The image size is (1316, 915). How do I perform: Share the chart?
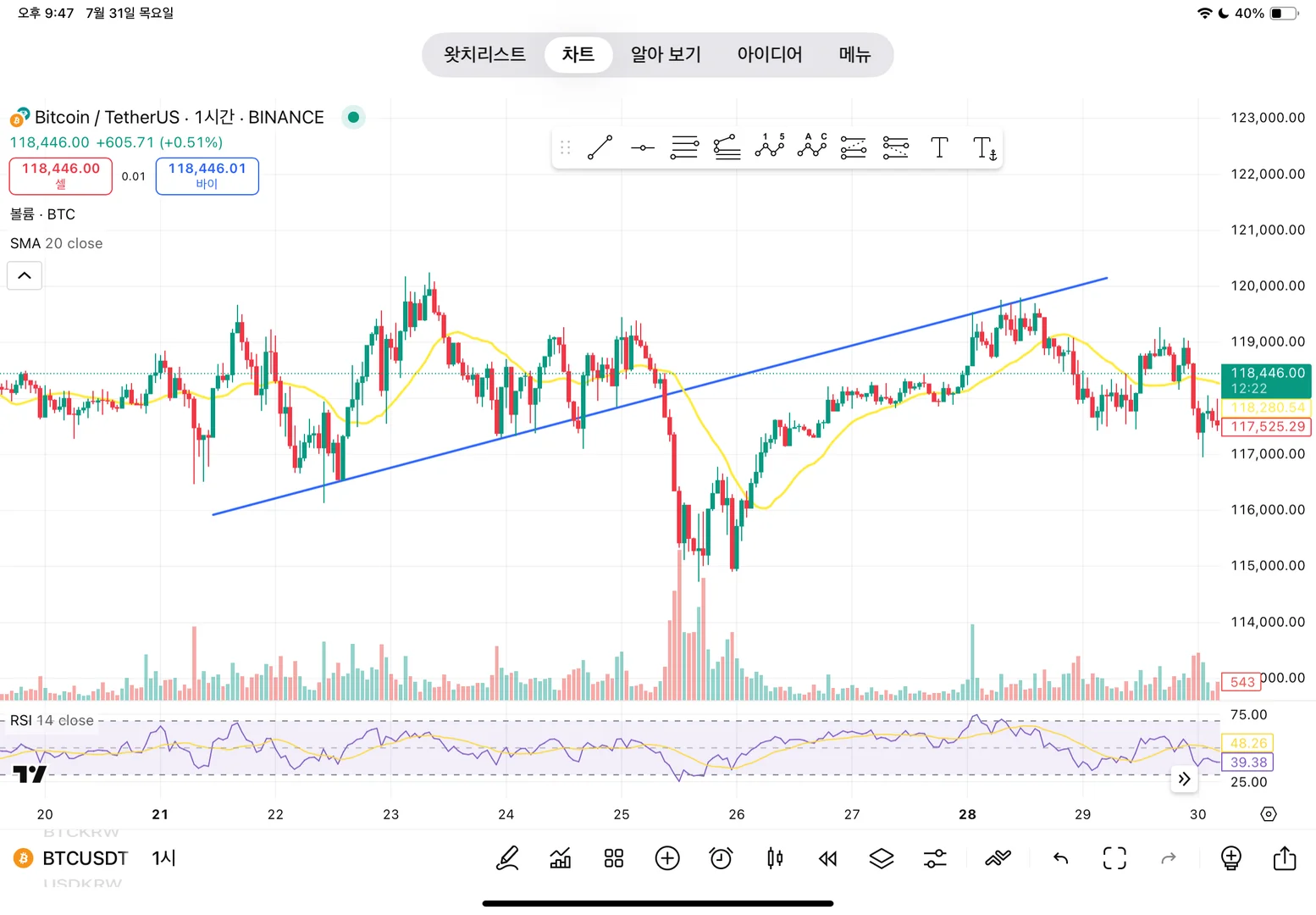[x=1285, y=857]
